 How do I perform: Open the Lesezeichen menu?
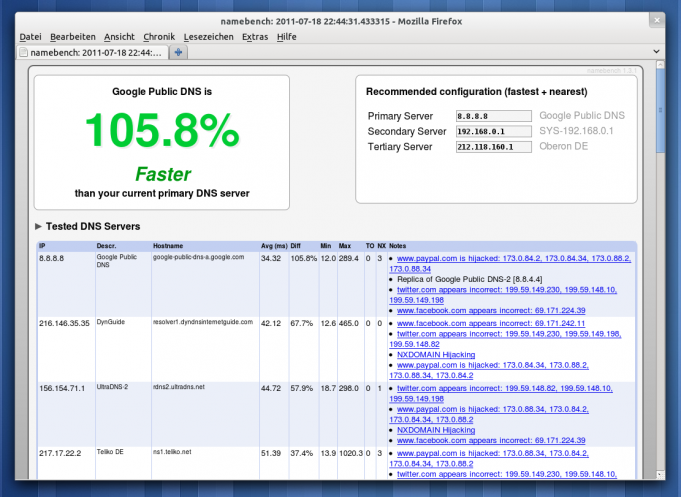209,36
